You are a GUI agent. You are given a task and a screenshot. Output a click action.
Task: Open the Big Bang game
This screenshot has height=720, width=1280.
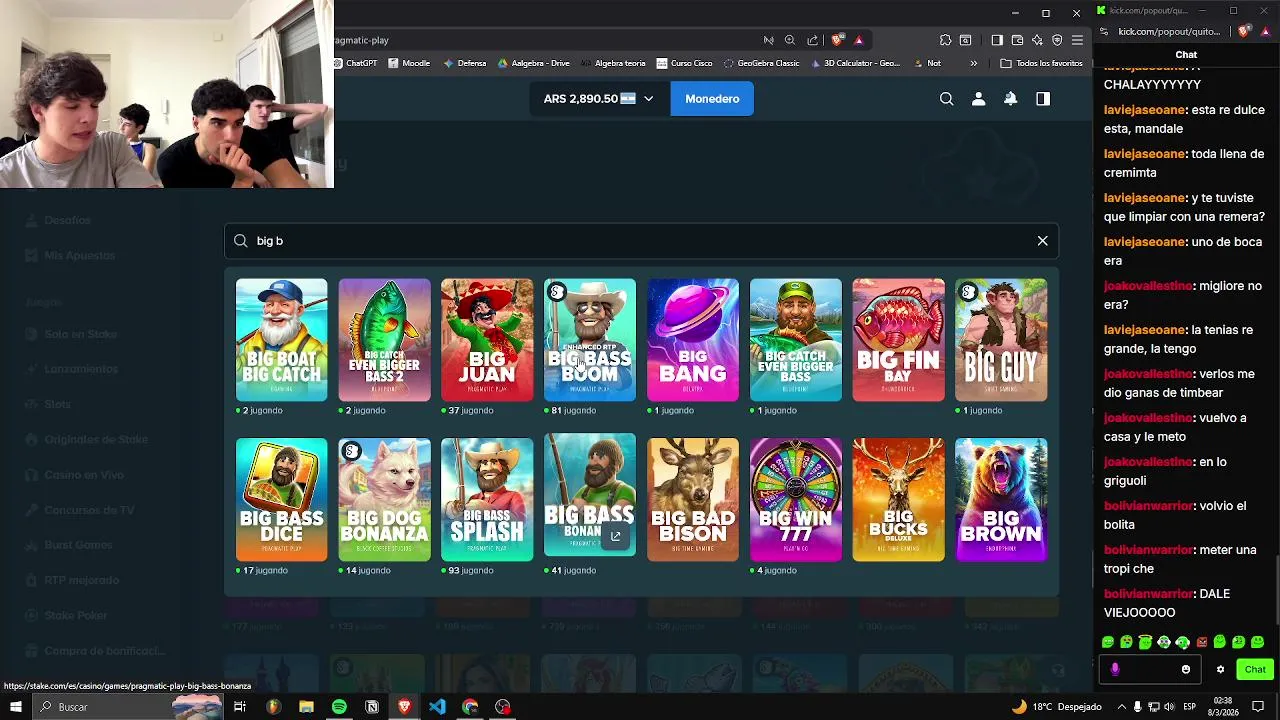(693, 340)
